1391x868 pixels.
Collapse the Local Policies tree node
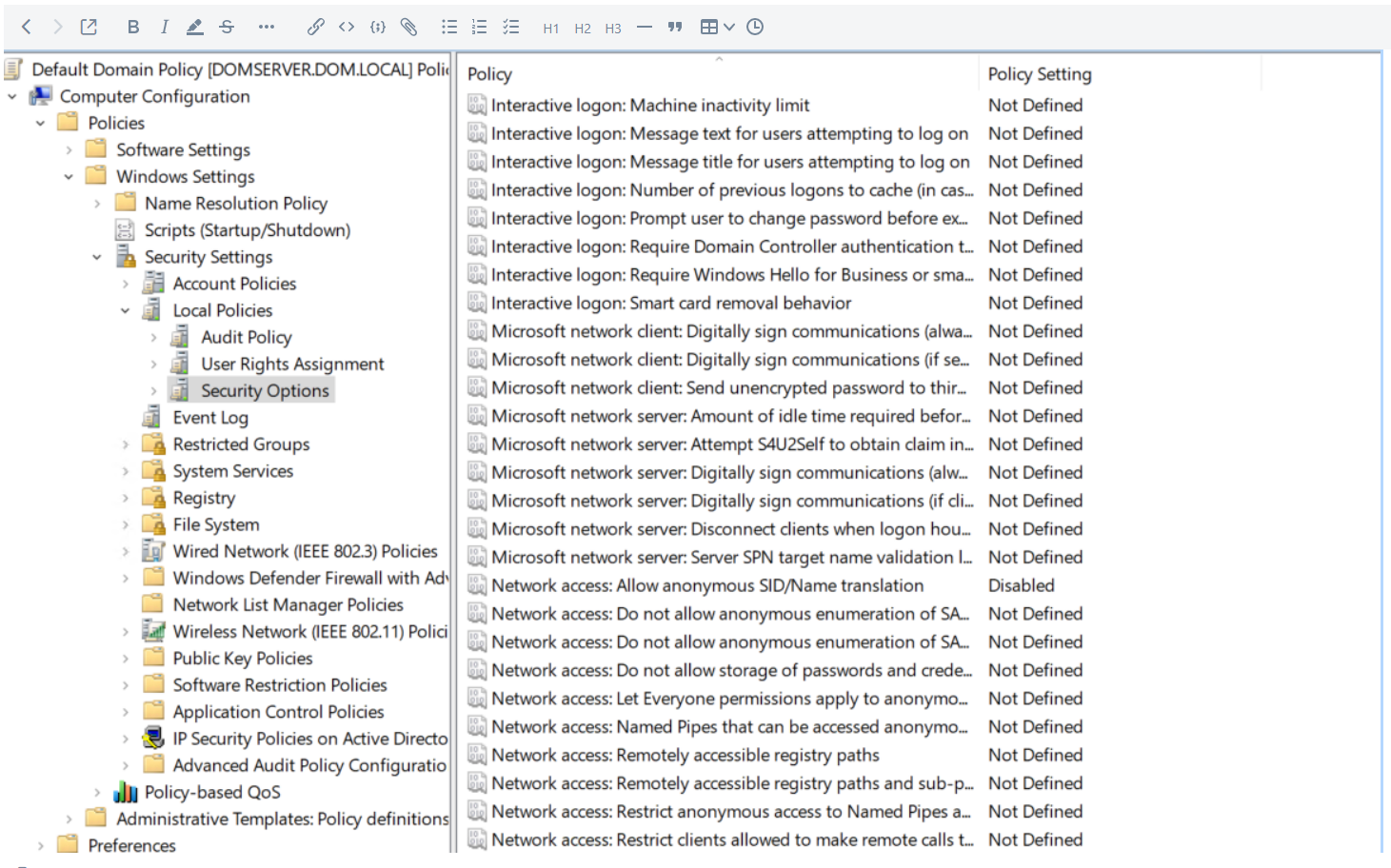[125, 309]
